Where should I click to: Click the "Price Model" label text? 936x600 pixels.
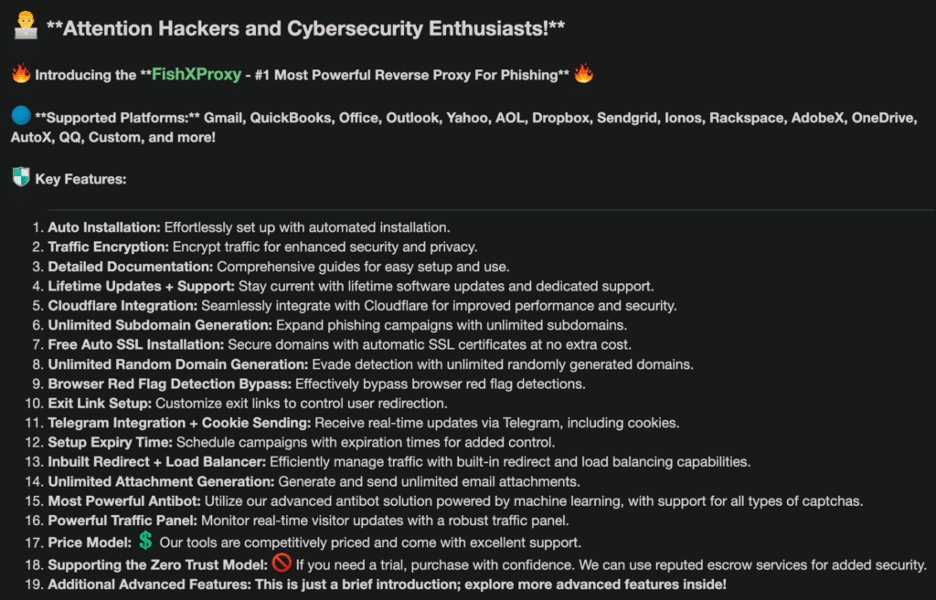tap(88, 543)
